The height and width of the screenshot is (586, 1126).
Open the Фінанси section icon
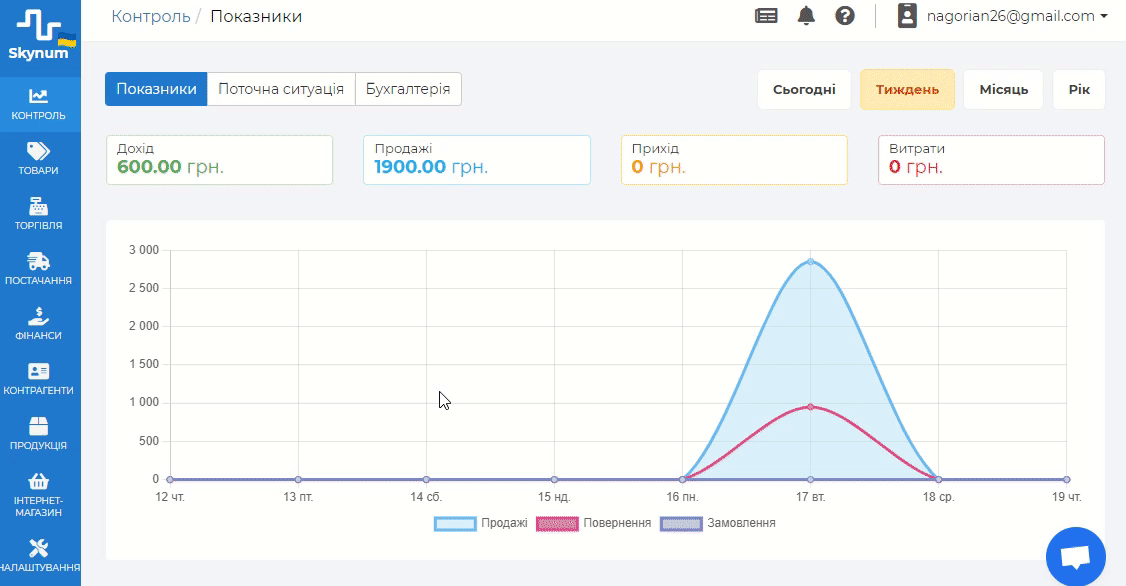pos(39,317)
